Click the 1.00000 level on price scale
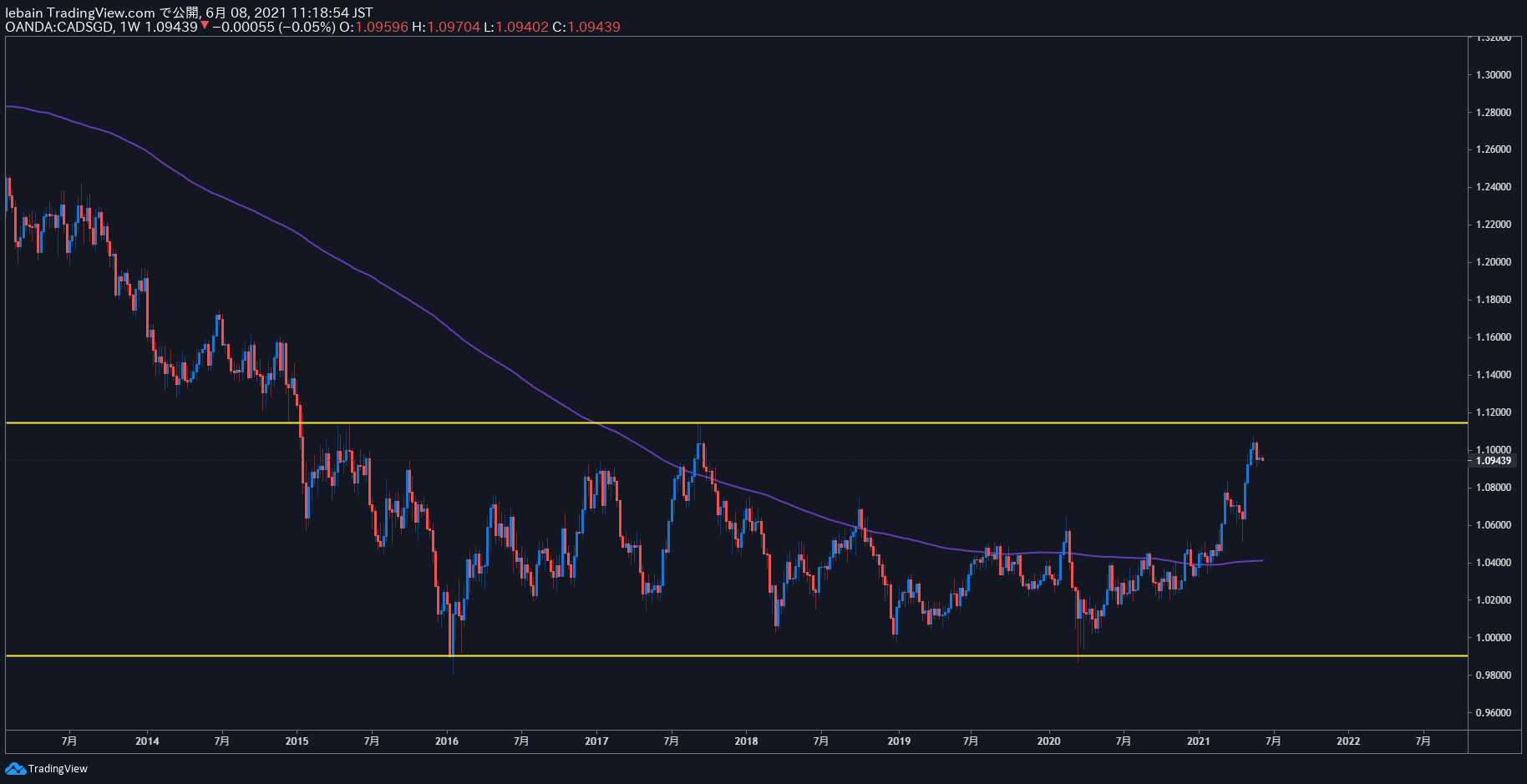1527x784 pixels. pyautogui.click(x=1493, y=638)
